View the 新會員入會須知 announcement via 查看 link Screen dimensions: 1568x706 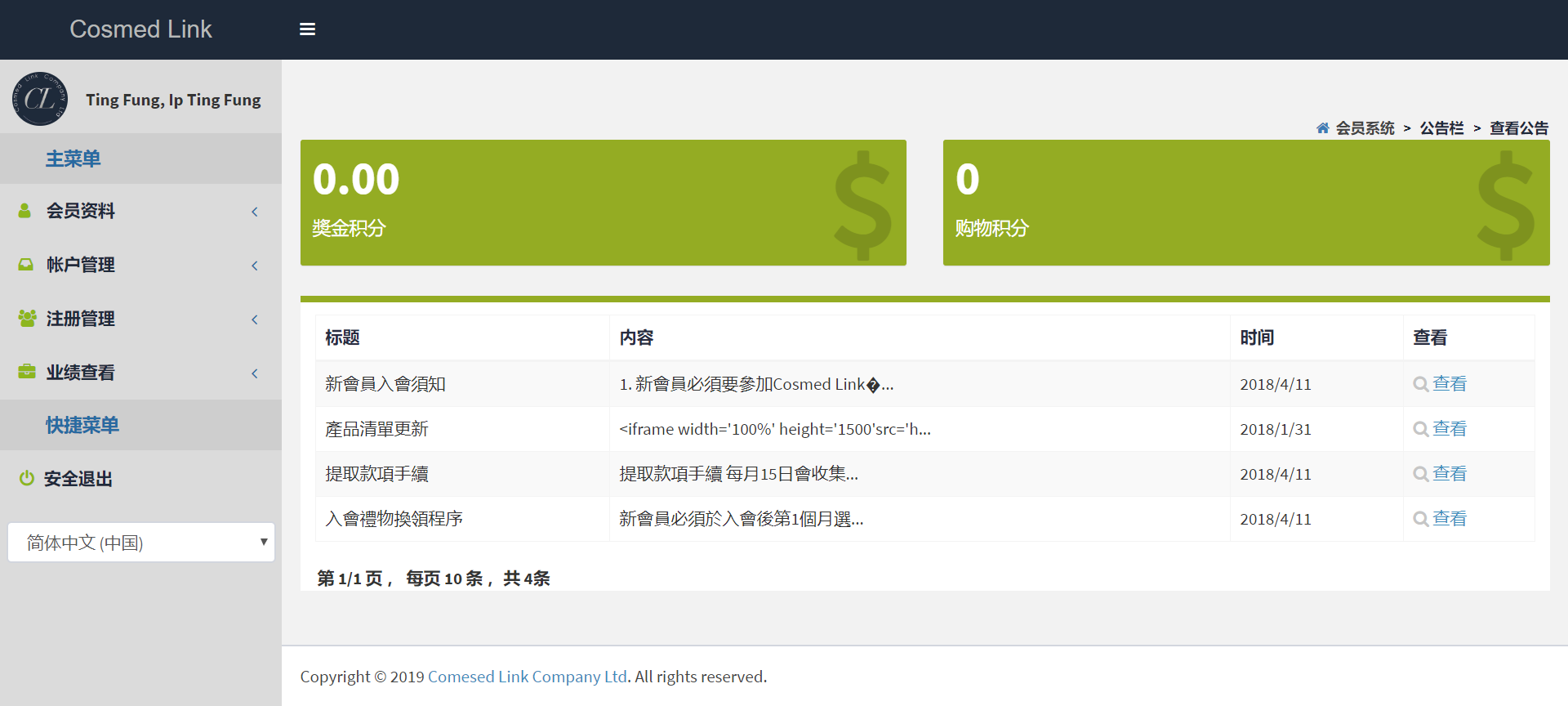click(1450, 384)
